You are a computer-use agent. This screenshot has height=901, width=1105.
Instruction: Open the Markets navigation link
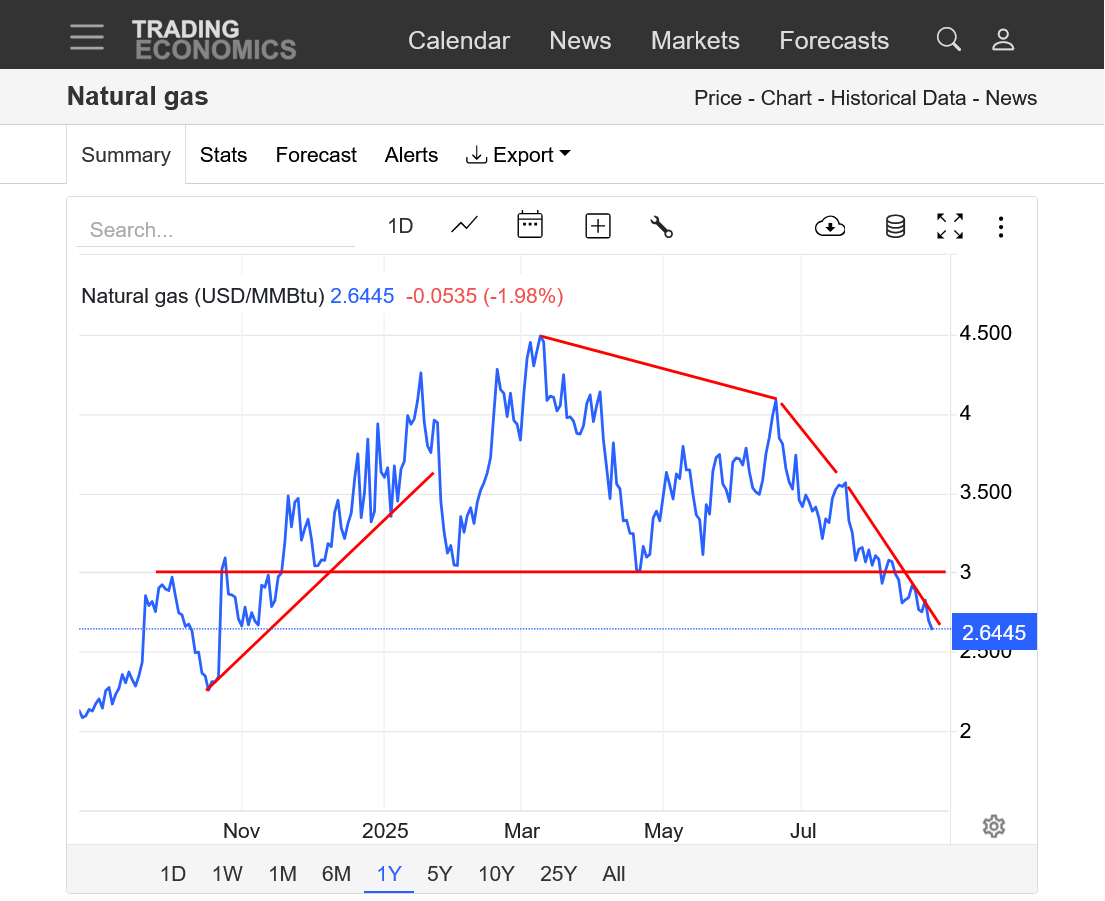point(695,40)
